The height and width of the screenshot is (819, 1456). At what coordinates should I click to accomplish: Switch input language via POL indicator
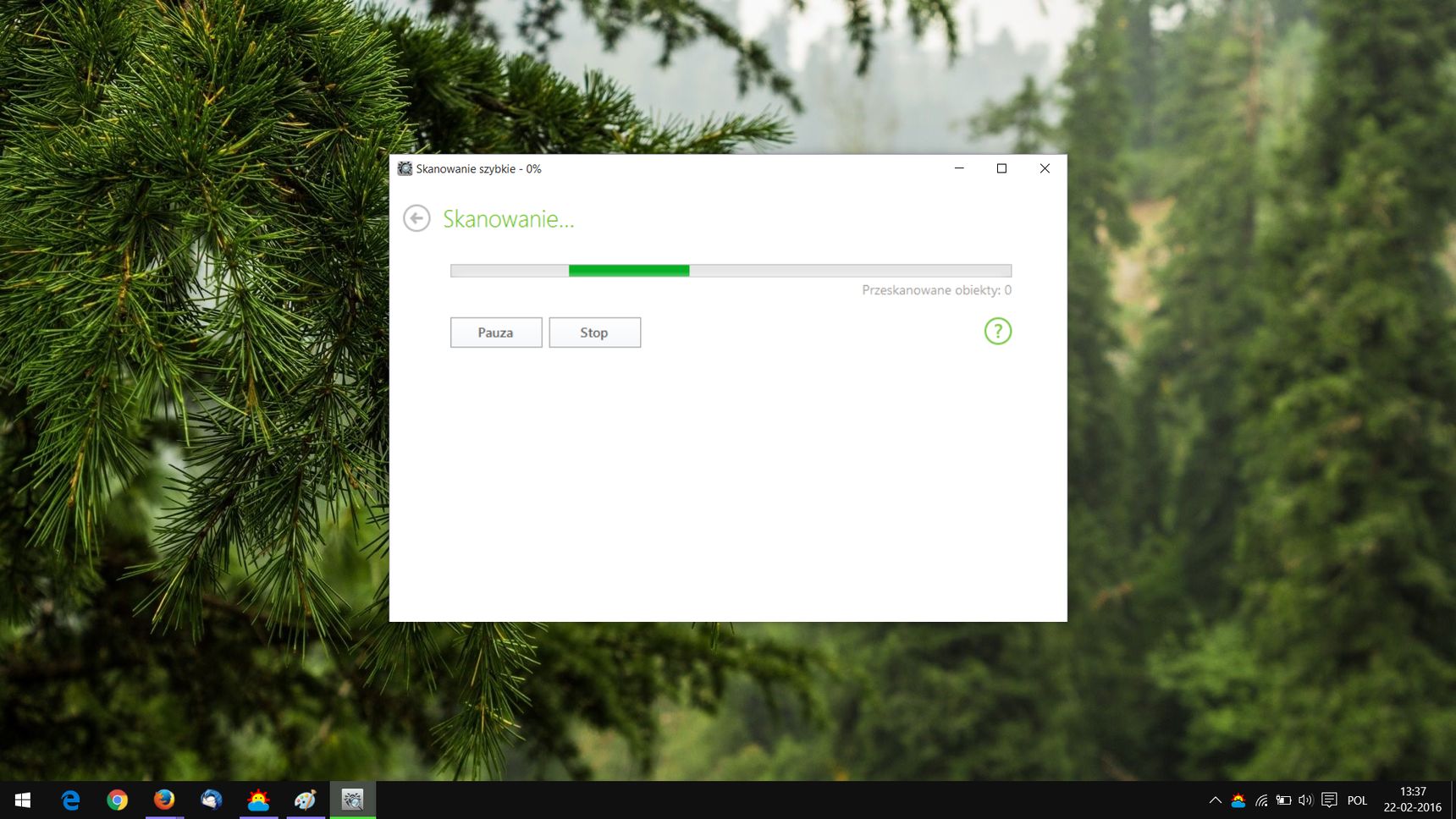[x=1357, y=800]
